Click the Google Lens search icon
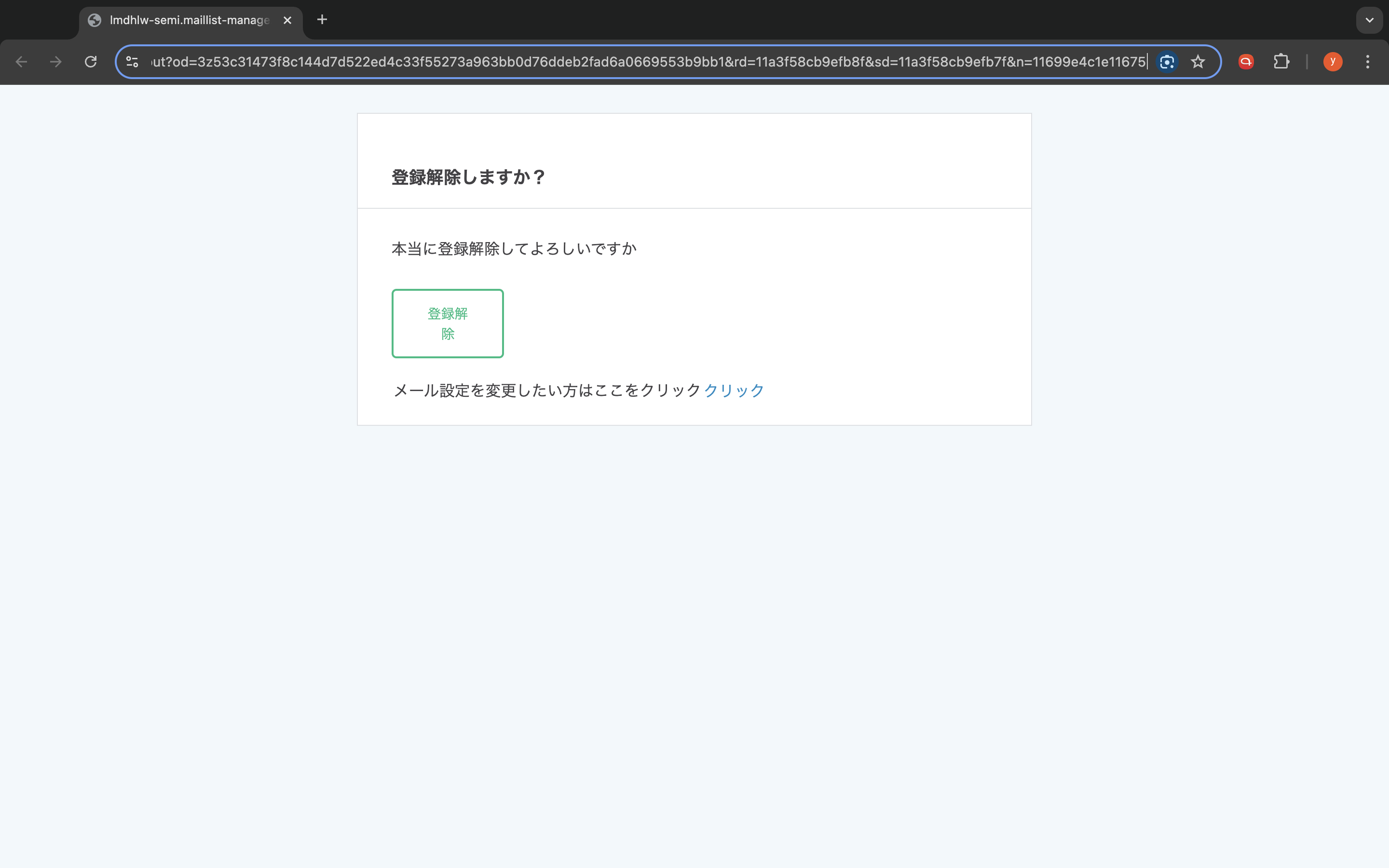 (x=1166, y=62)
